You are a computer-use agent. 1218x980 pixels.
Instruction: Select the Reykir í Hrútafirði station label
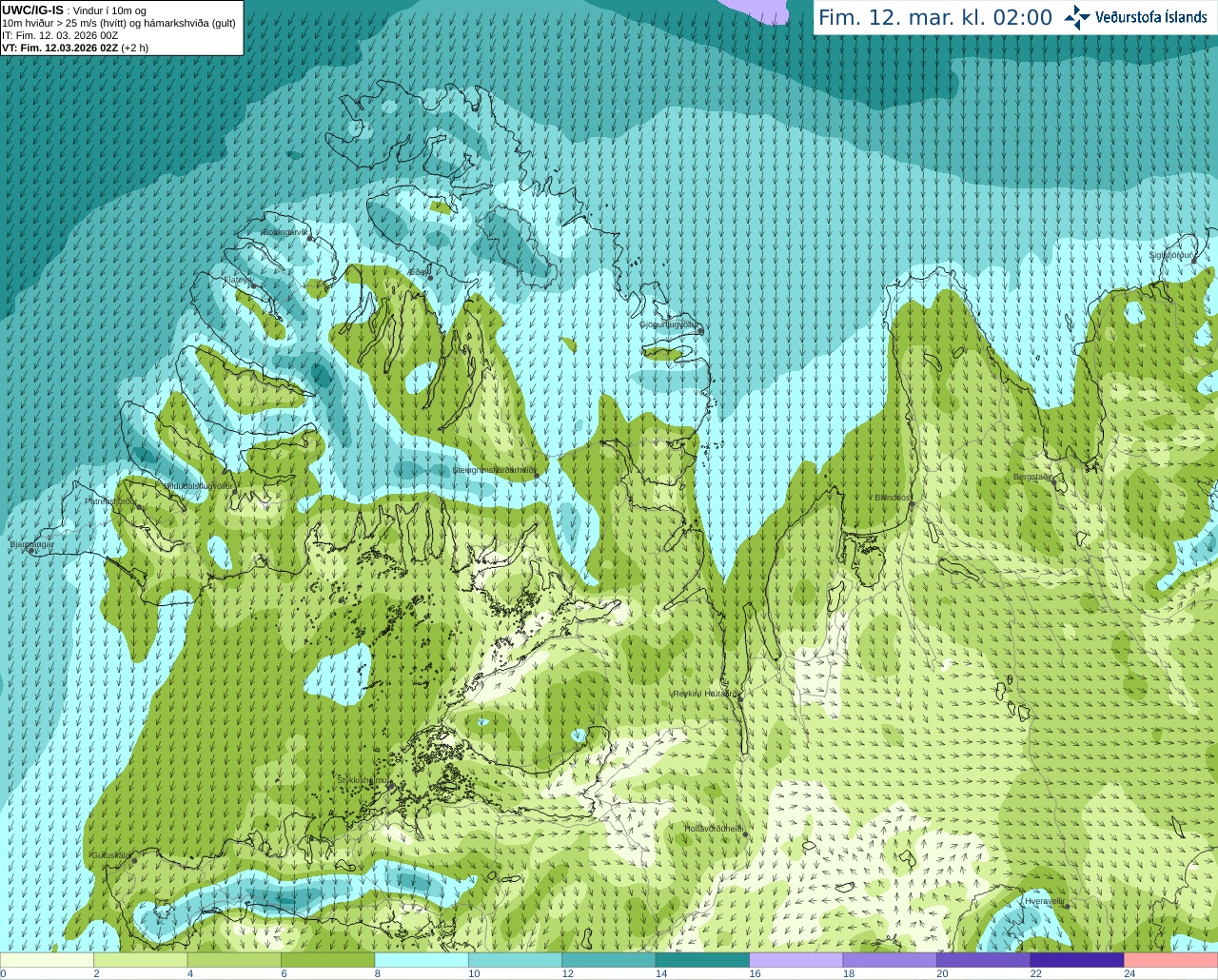pyautogui.click(x=704, y=694)
